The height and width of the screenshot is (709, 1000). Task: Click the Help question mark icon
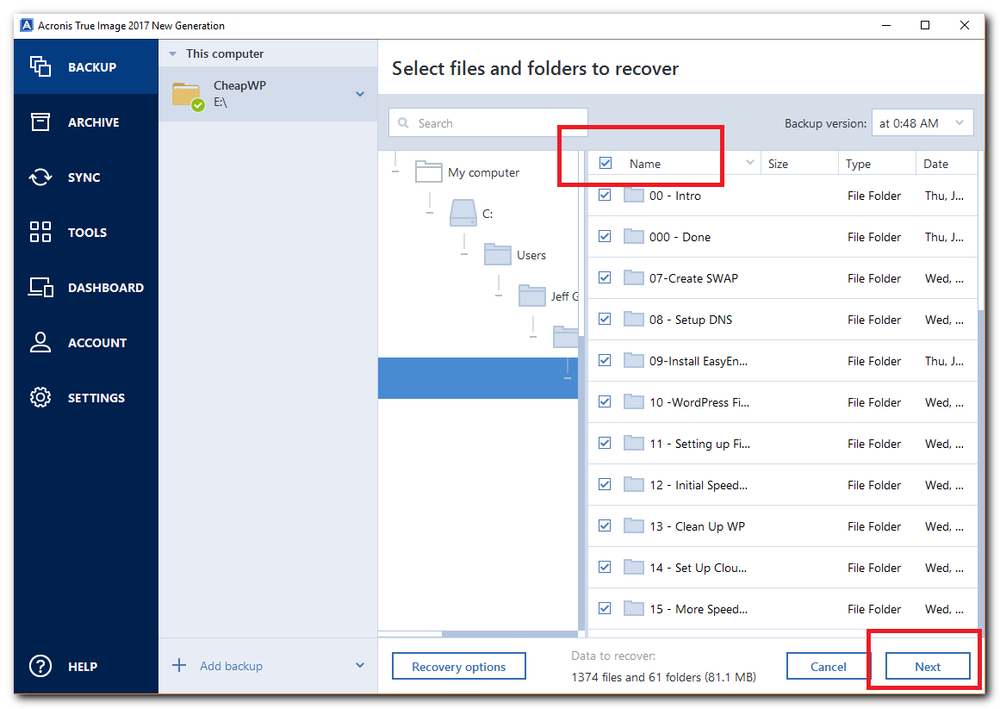pos(40,666)
